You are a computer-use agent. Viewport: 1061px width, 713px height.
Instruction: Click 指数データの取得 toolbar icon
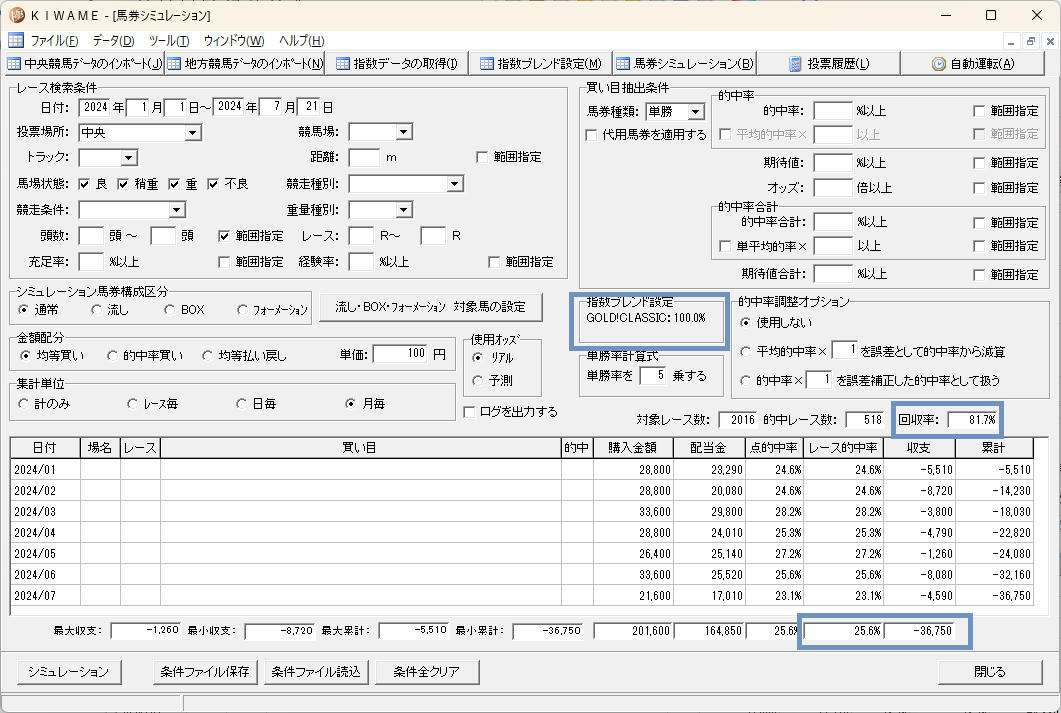(x=343, y=64)
